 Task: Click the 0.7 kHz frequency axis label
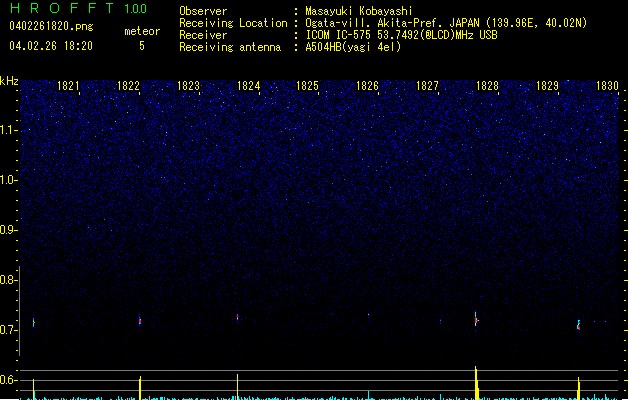[8, 330]
